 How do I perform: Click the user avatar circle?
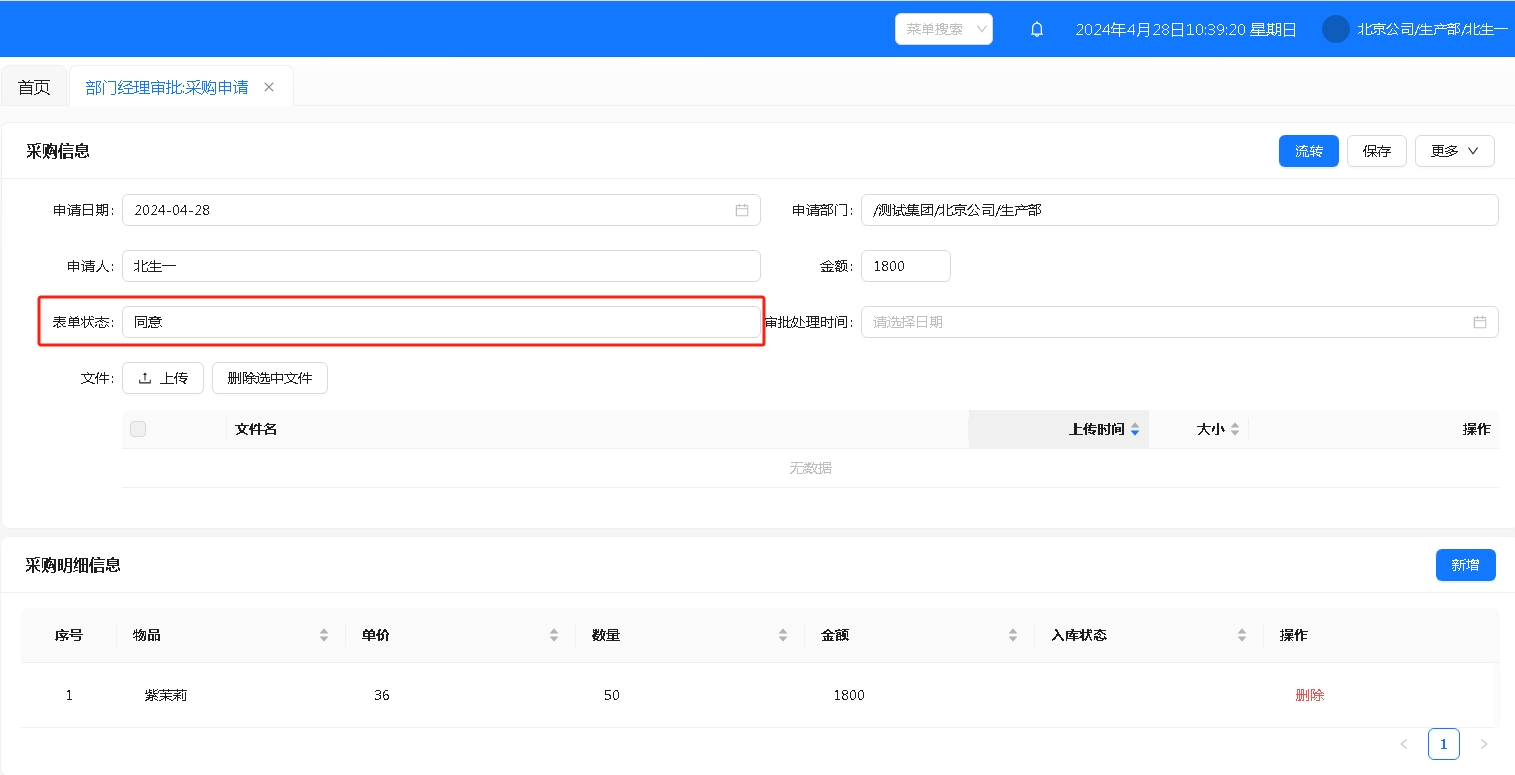1335,29
